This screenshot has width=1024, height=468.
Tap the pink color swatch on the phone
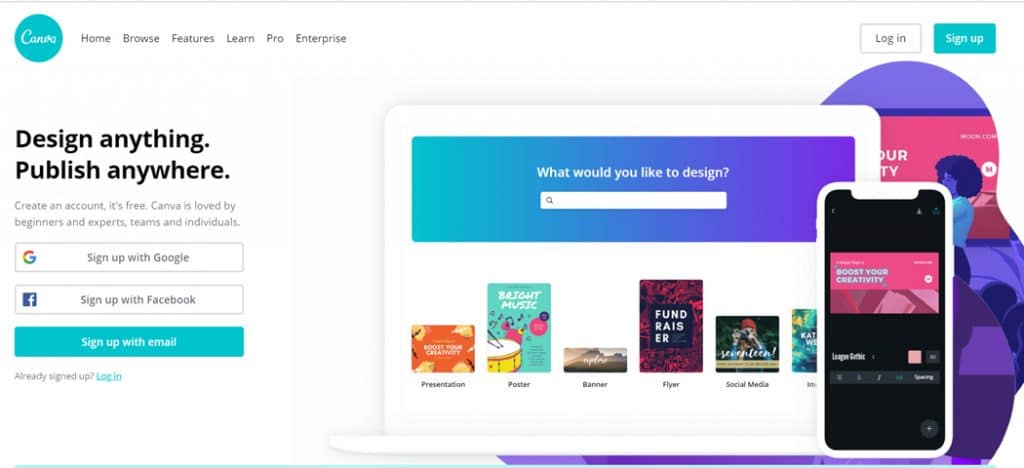point(914,357)
